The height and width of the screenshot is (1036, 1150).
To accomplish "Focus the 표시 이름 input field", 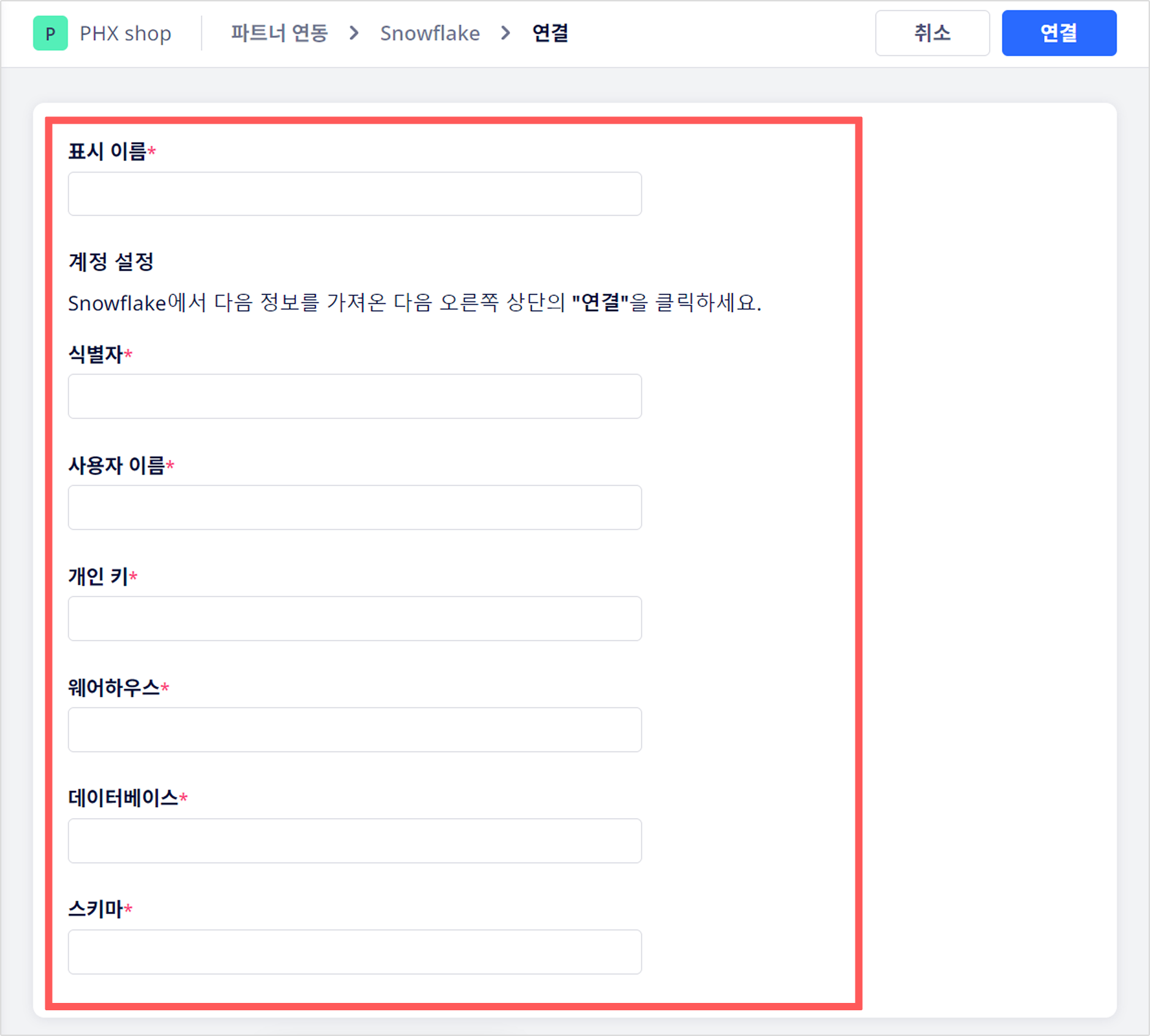I will (x=355, y=193).
